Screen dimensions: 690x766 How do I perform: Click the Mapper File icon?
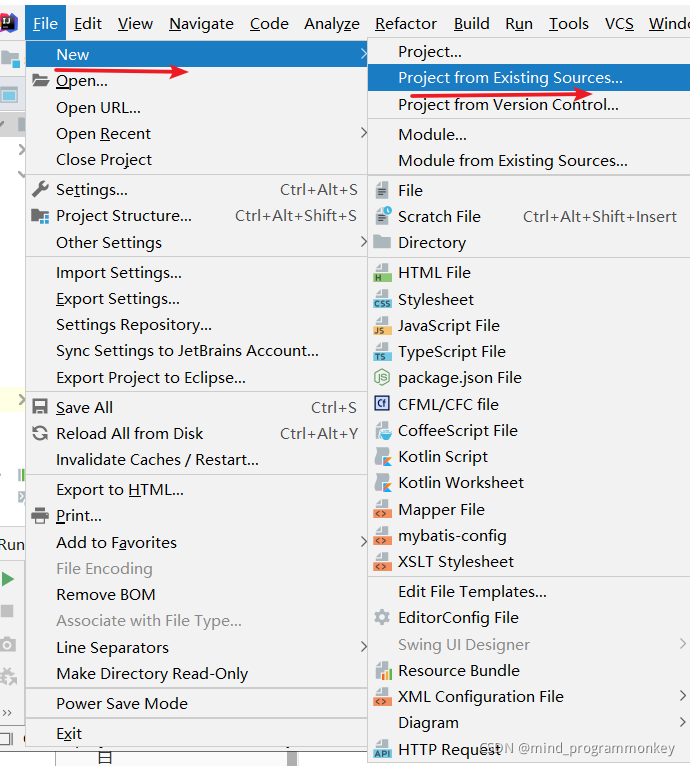pyautogui.click(x=382, y=509)
